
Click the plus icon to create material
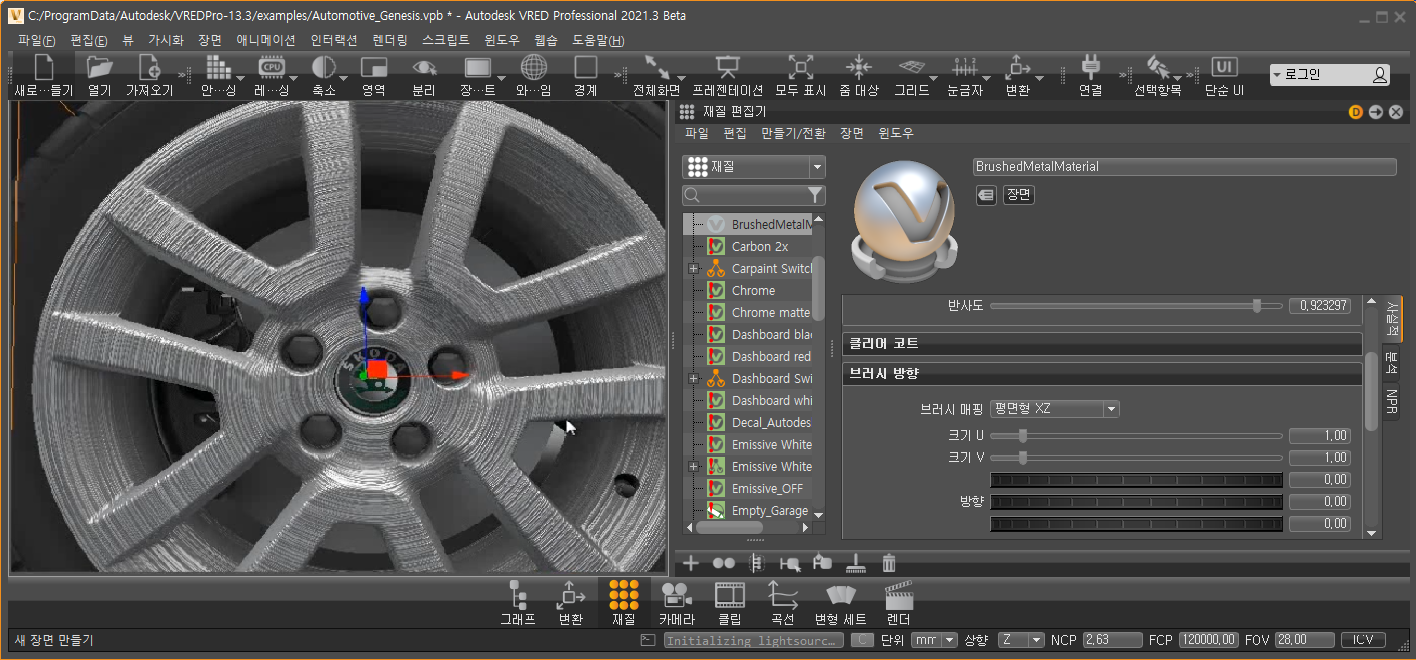(690, 563)
